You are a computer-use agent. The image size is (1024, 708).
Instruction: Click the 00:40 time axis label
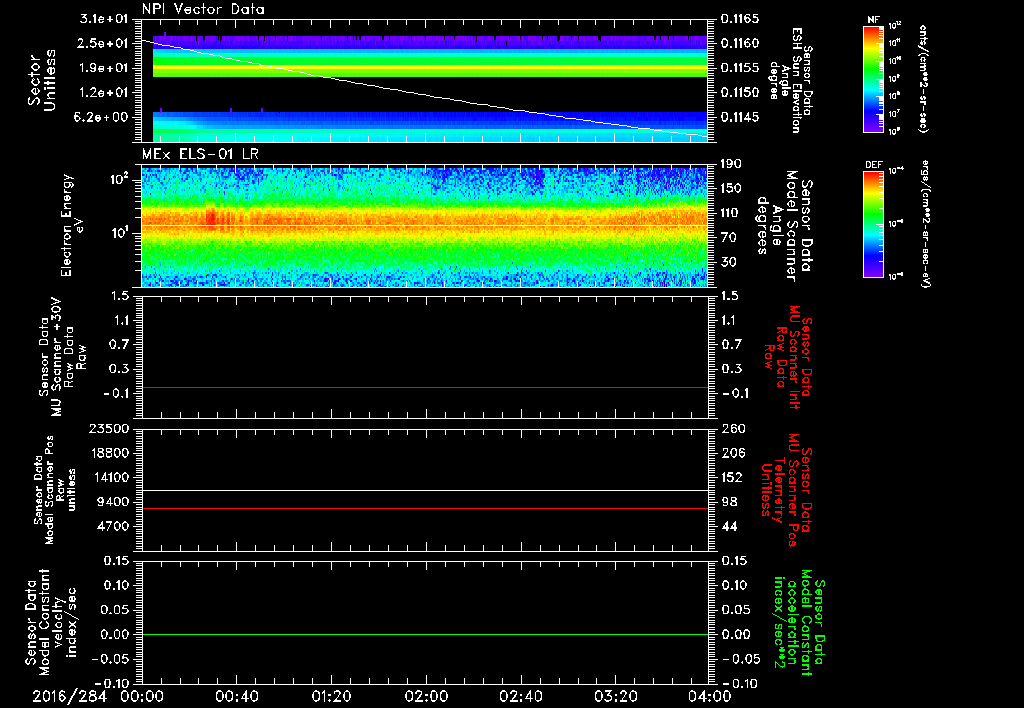coord(237,695)
